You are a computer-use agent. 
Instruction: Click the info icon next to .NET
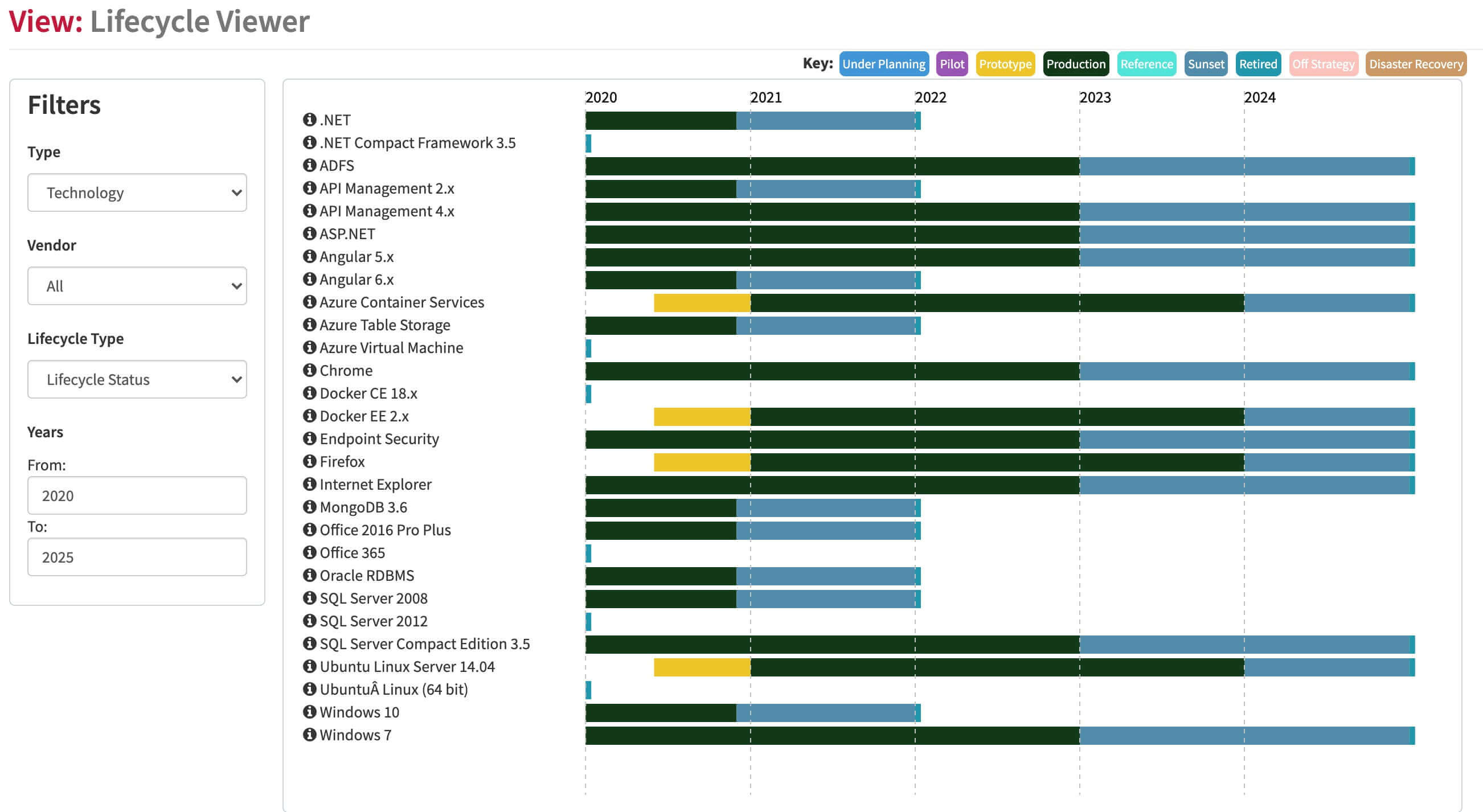point(310,120)
